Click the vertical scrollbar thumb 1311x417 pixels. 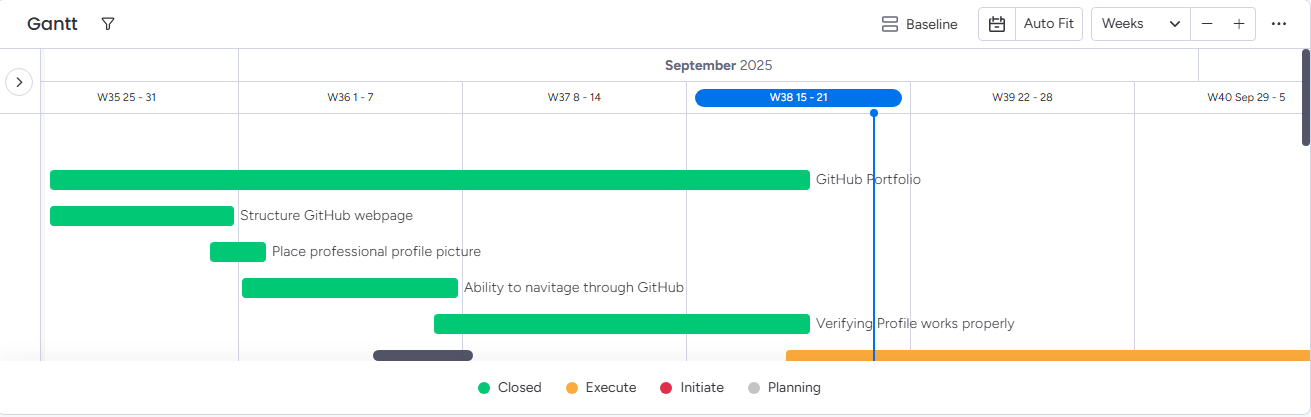1305,97
